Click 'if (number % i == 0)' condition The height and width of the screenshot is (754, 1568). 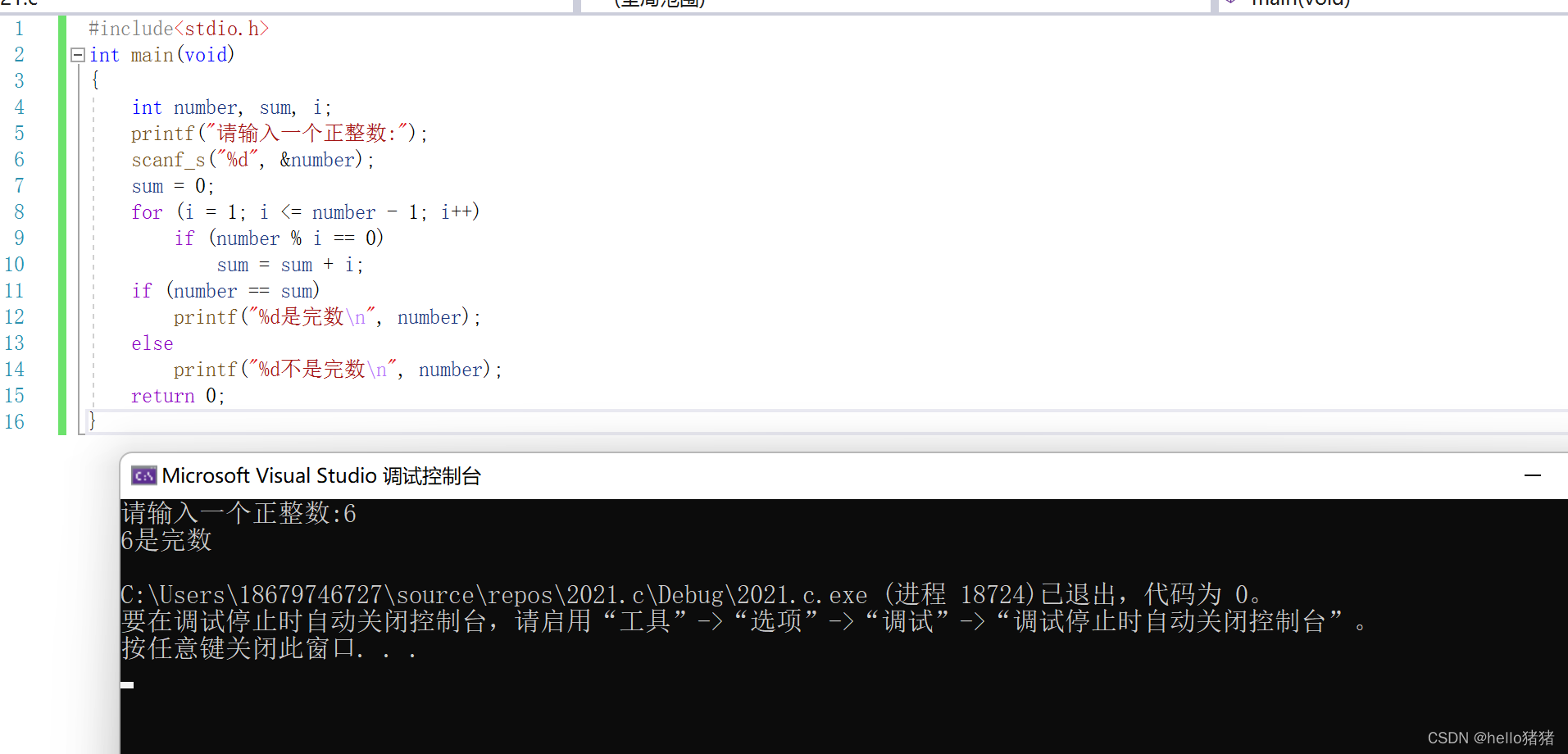[279, 238]
